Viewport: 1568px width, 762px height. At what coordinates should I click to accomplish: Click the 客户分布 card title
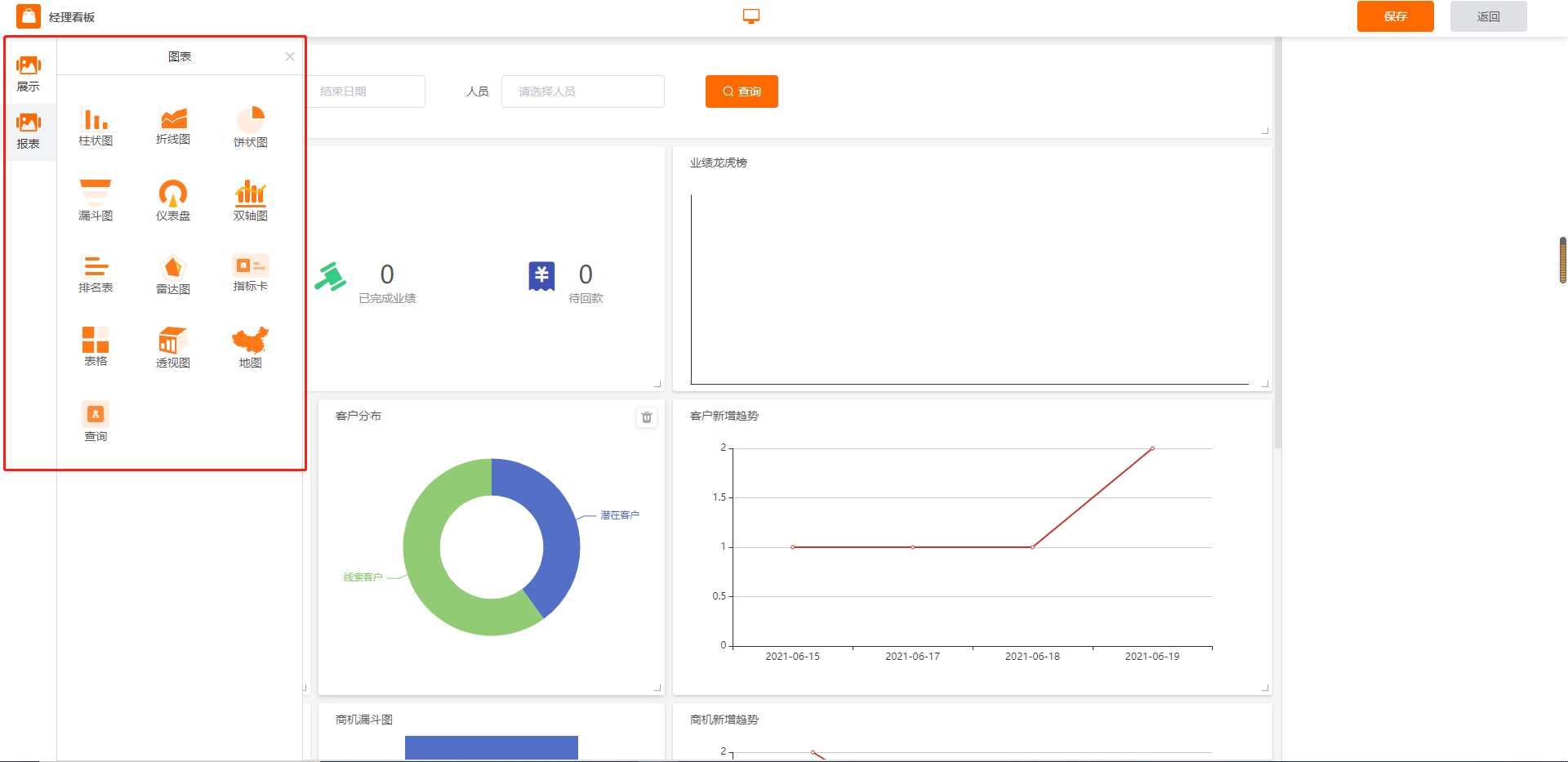[359, 416]
